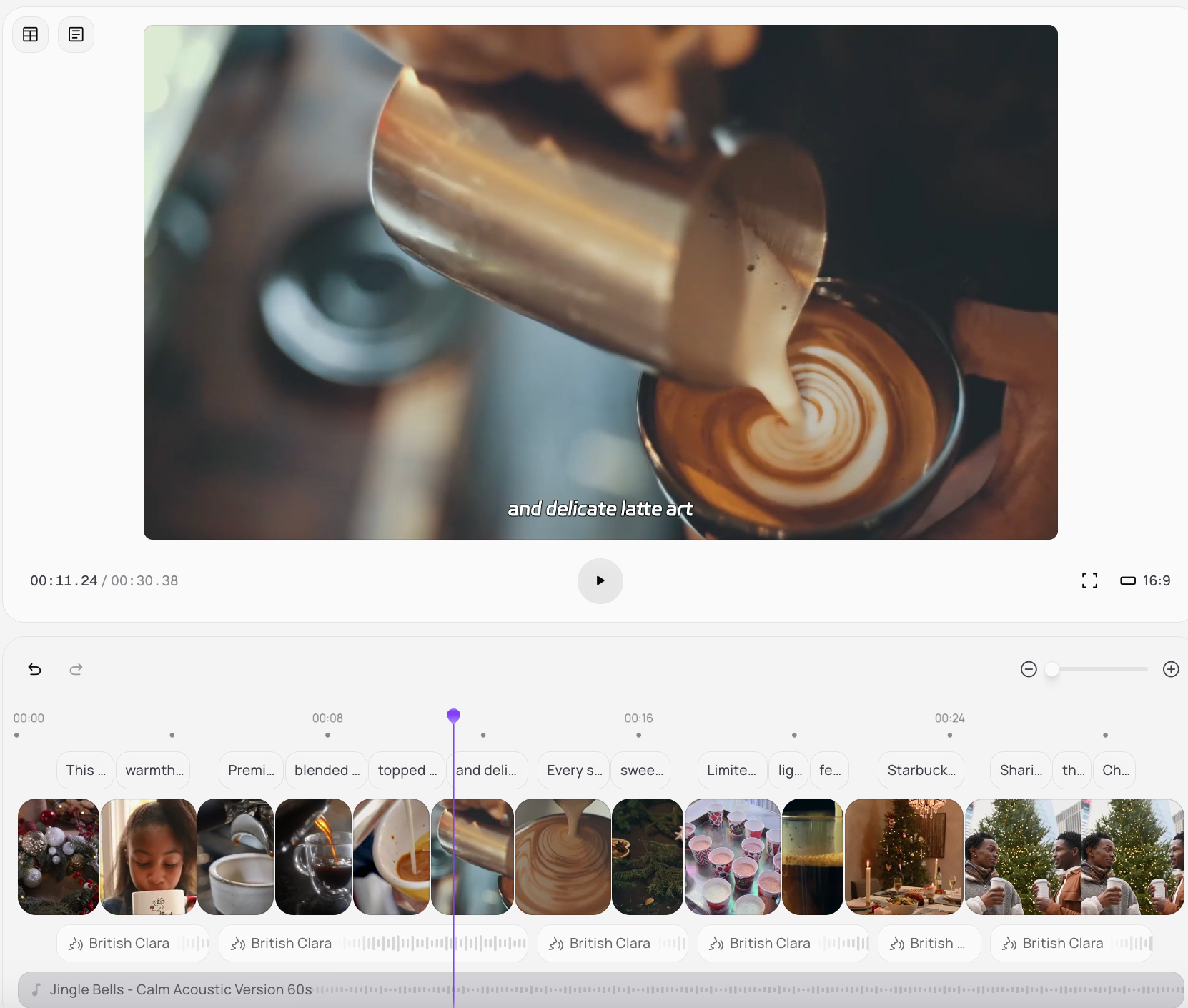This screenshot has height=1008, width=1188.
Task: Zoom out the timeline
Action: pyautogui.click(x=1029, y=669)
